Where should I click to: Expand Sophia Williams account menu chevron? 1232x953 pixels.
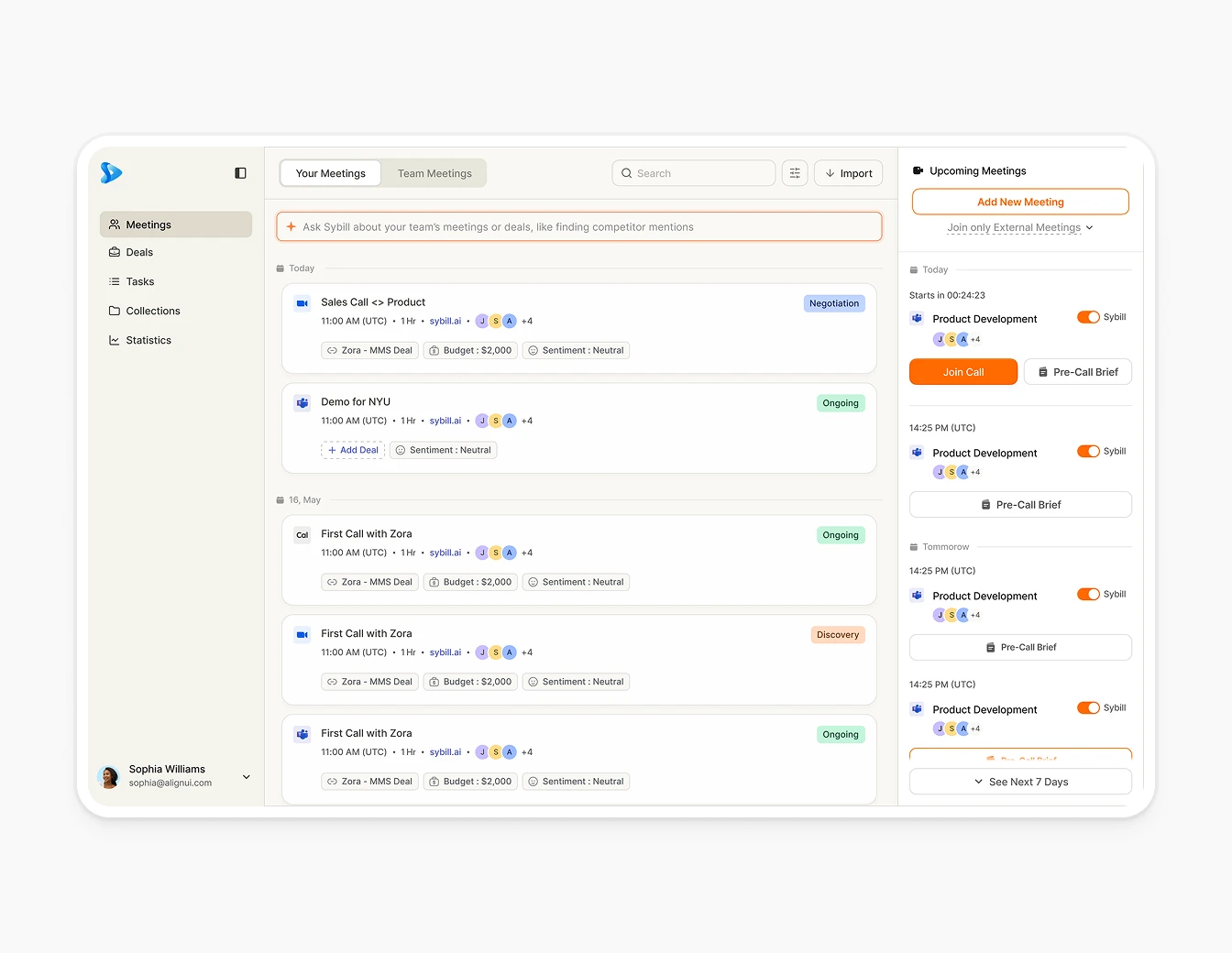click(246, 777)
